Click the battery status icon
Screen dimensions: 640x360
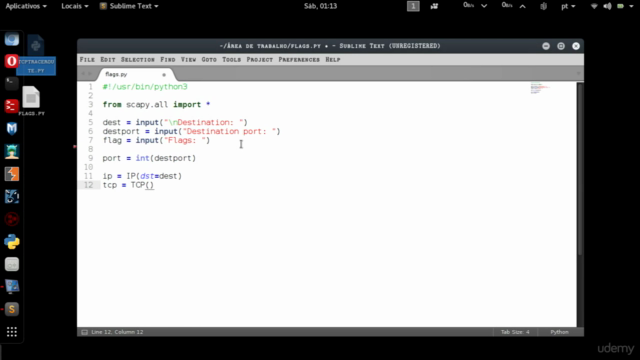pos(620,6)
